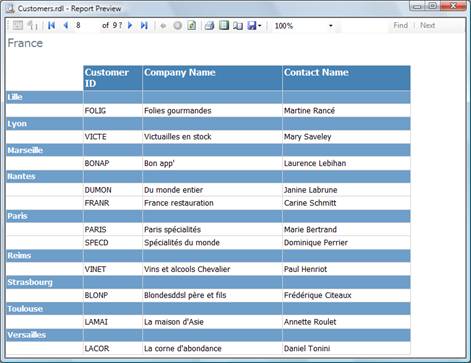
Task: Go to the first page
Action: (51, 25)
